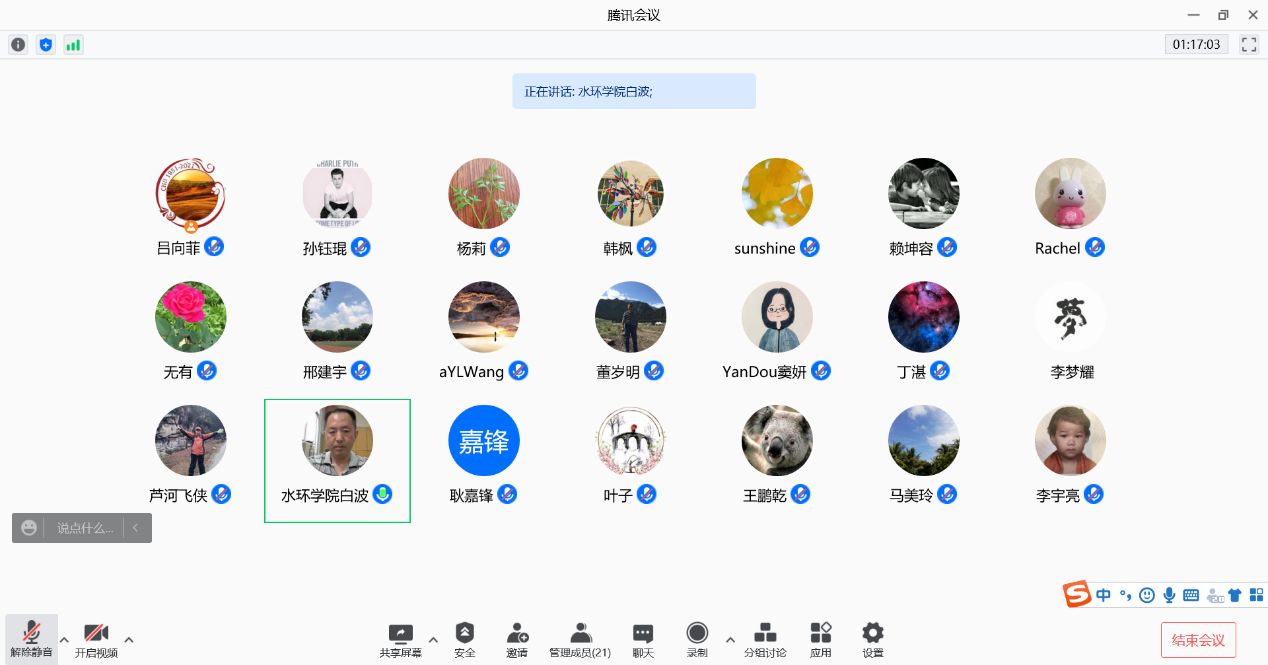Image resolution: width=1268 pixels, height=665 pixels.
Task: Open the Chat (聊天) panel
Action: (x=643, y=639)
